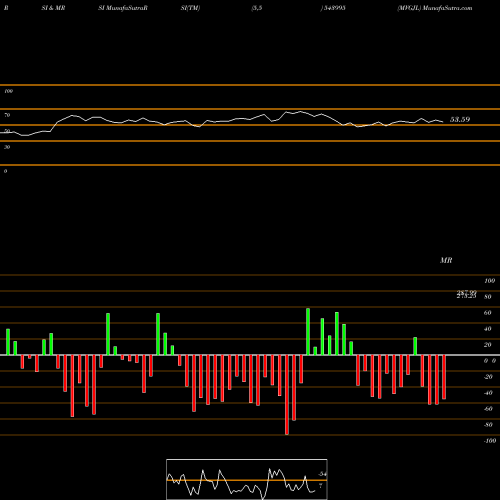The image size is (500, 500).
Task: Click the 'MR' panel label
Action: [446, 260]
